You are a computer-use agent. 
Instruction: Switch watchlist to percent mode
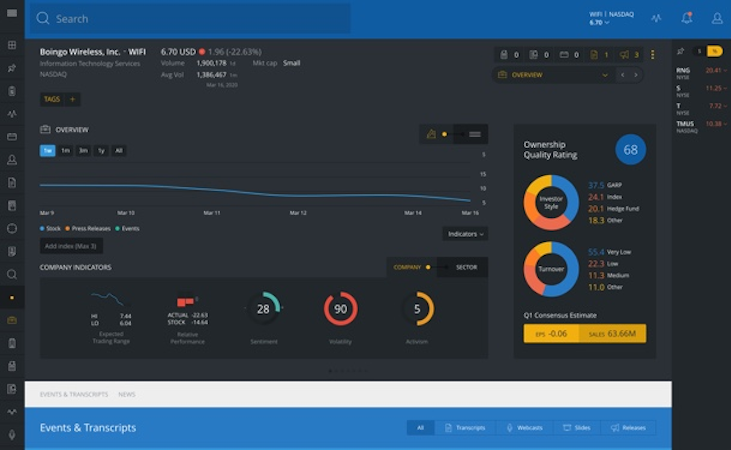click(714, 51)
